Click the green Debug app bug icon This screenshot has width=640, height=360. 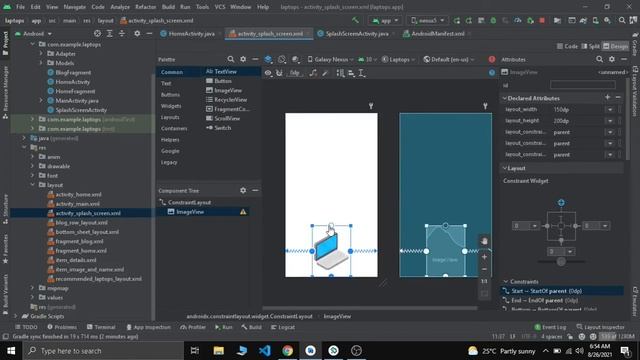coord(493,20)
